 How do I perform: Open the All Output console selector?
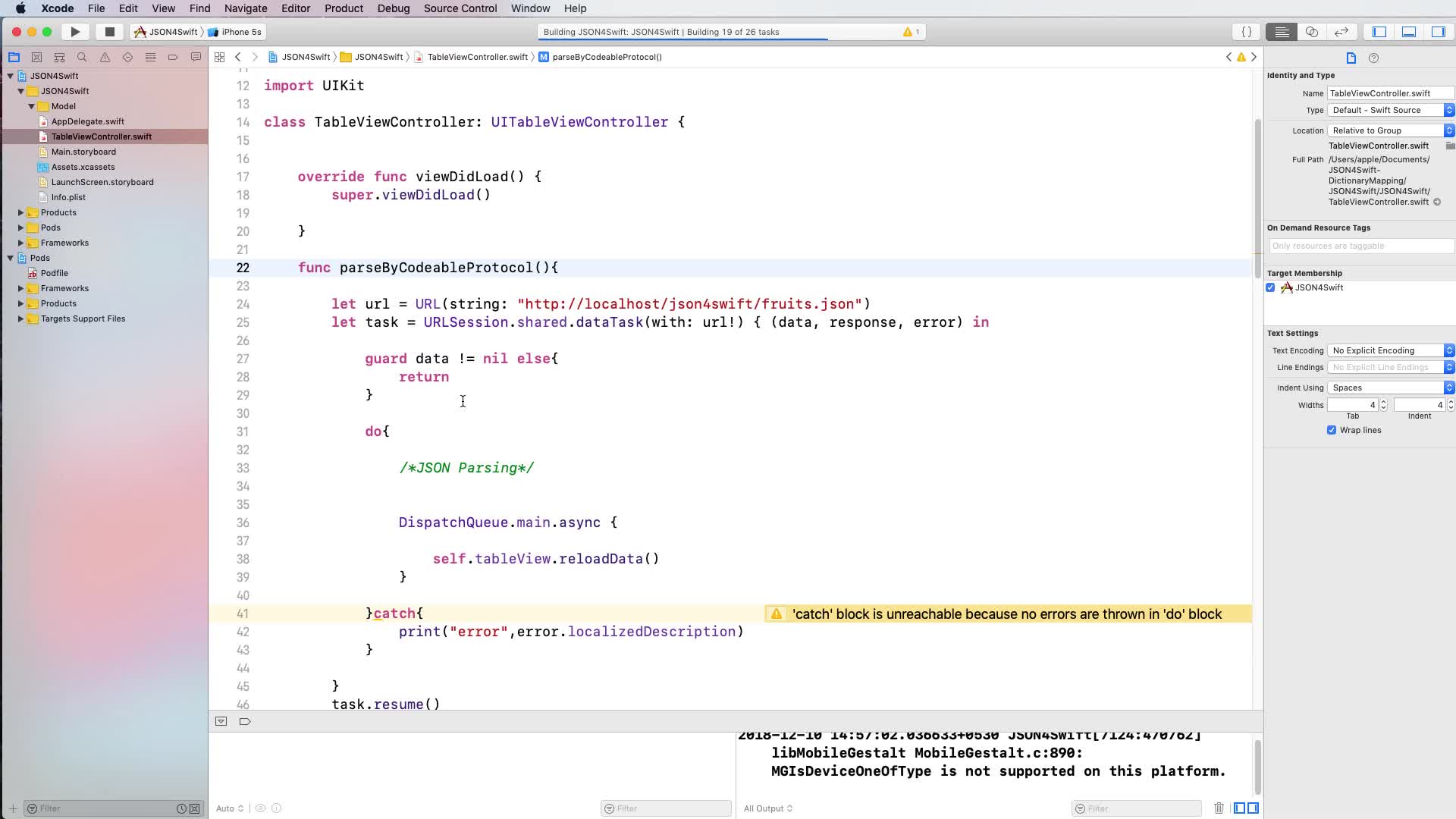(768, 808)
